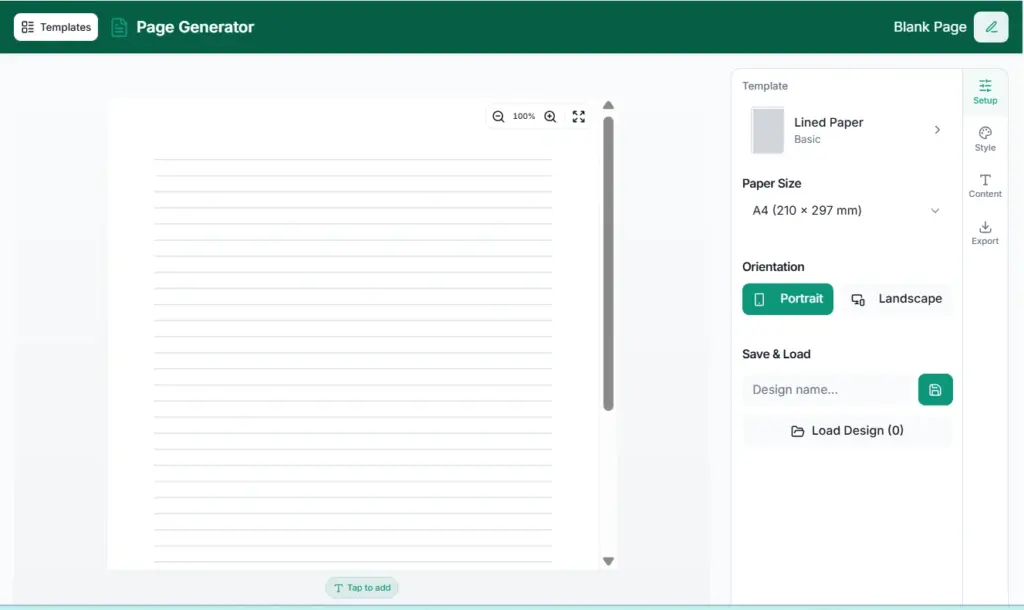Zoom out the page preview
The image size is (1024, 610).
point(498,116)
